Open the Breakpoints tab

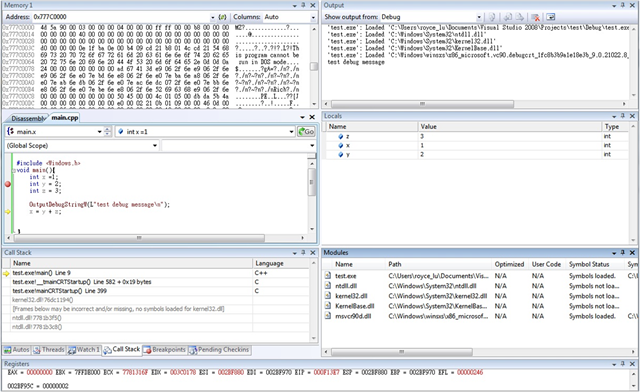tap(164, 350)
